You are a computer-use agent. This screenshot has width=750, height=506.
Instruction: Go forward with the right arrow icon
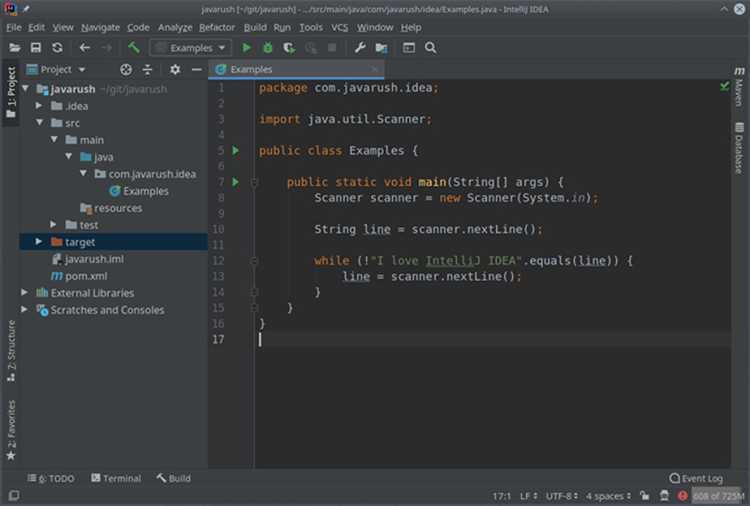[x=107, y=48]
